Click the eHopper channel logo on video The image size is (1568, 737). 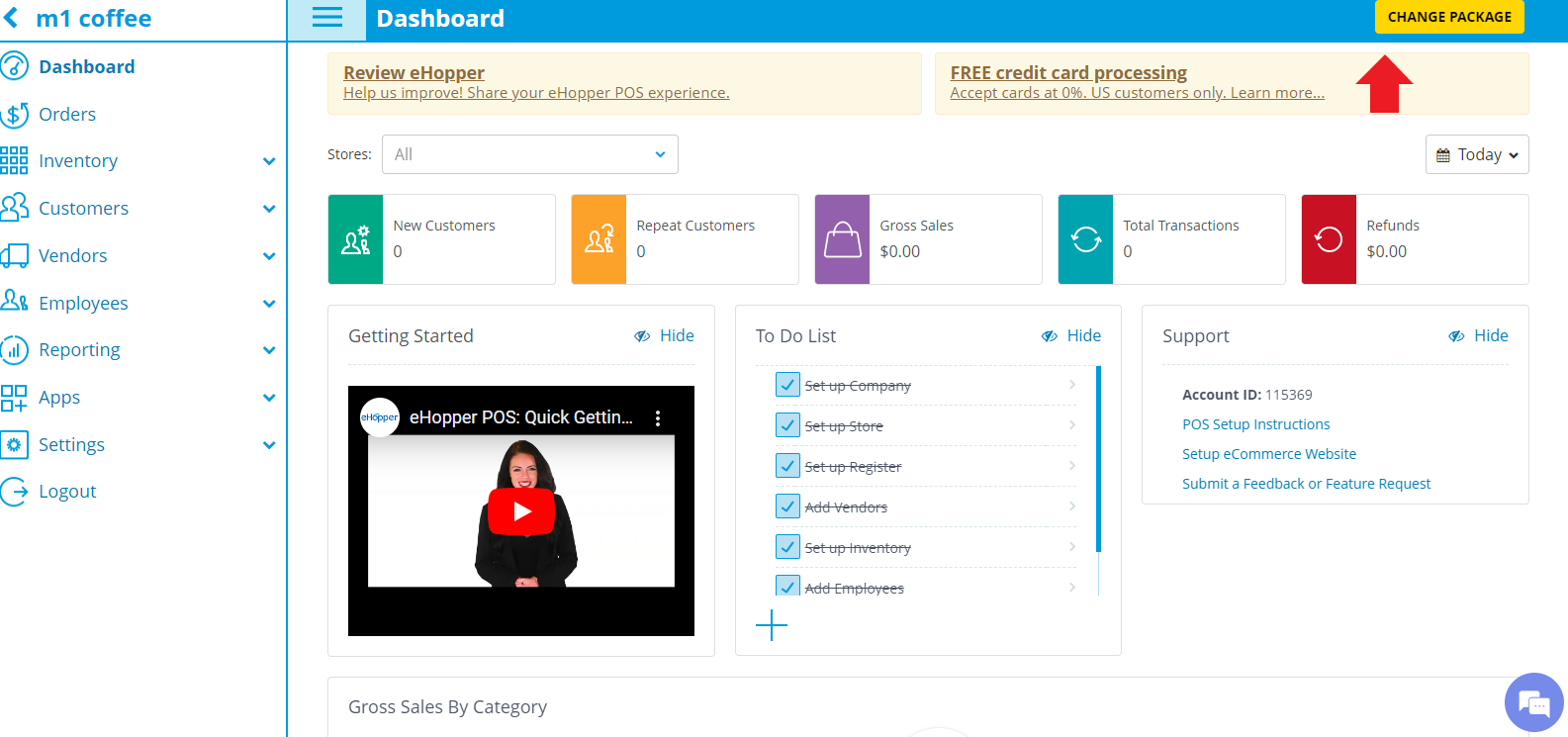tap(379, 417)
